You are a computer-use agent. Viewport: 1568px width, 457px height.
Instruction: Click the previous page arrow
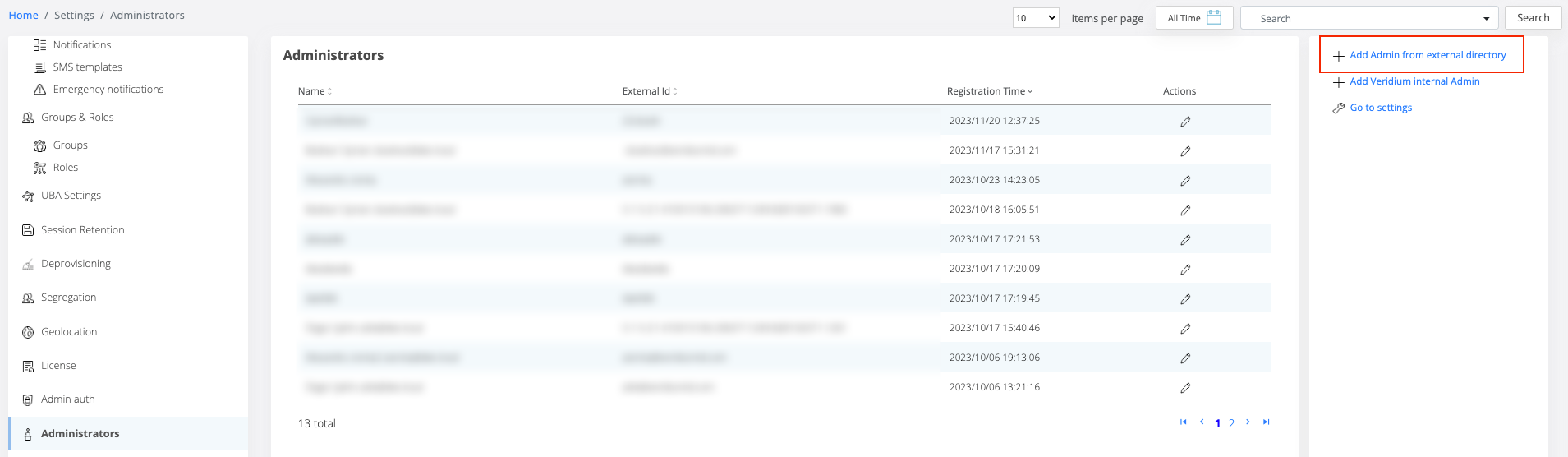pos(1202,422)
